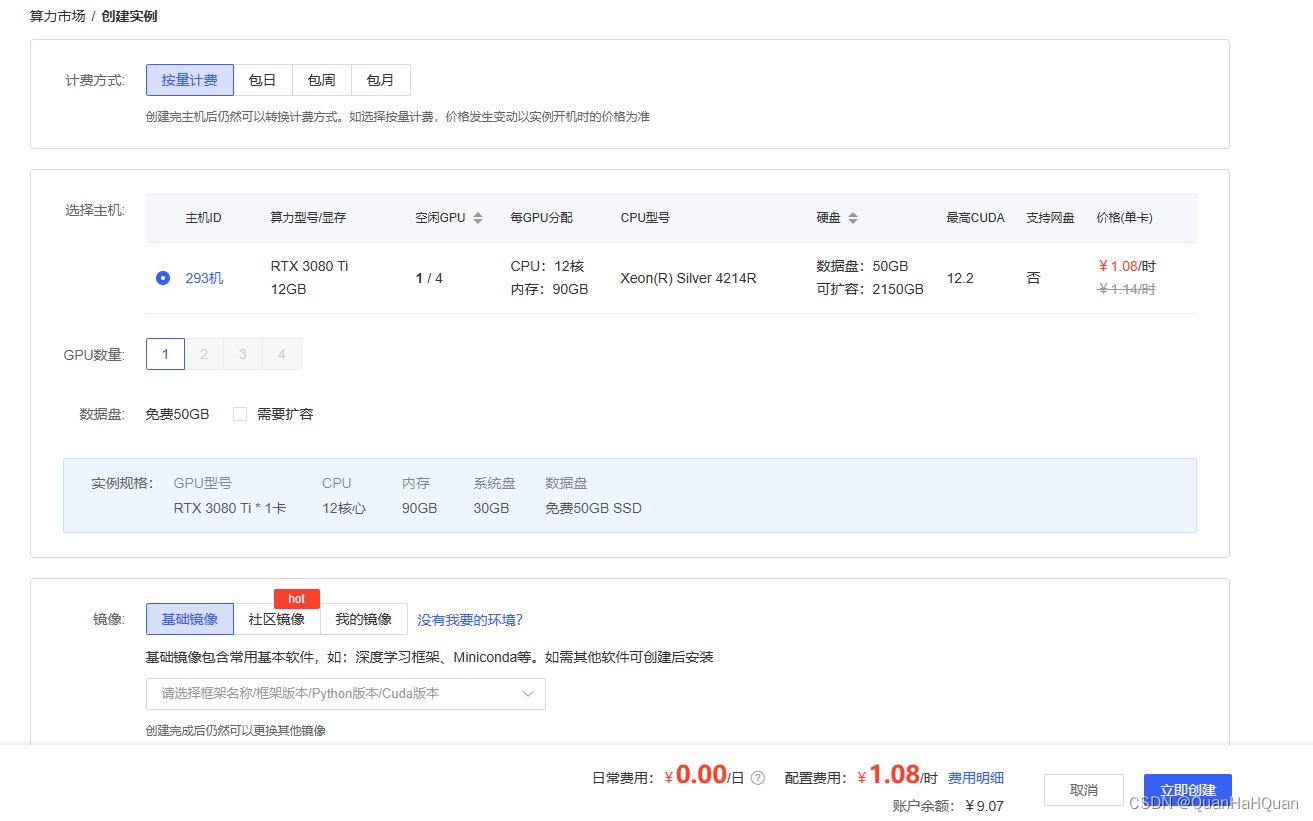Click the 账户余额 ¥9.07 text

(948, 806)
